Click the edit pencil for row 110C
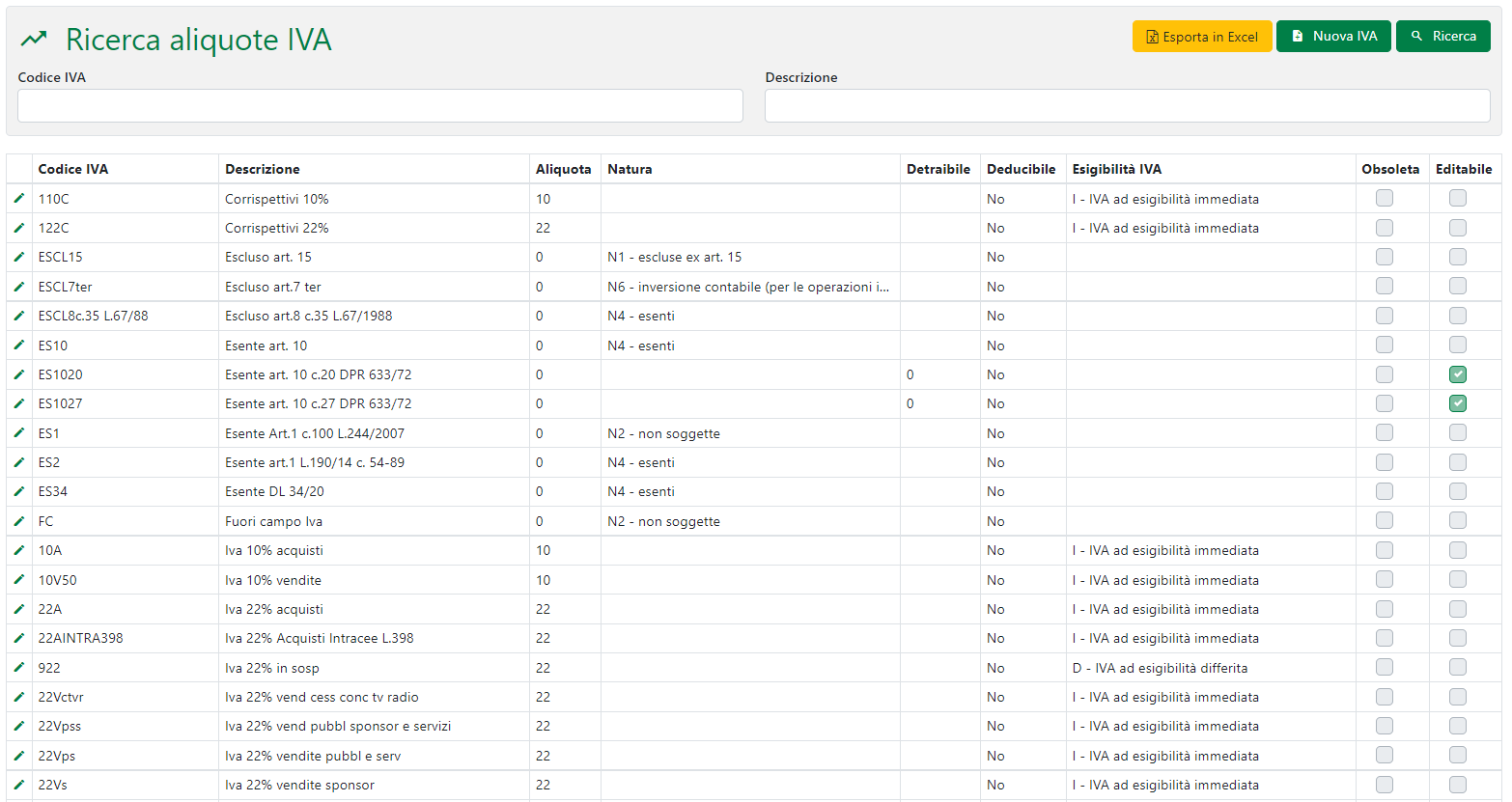The image size is (1512, 802). click(18, 199)
